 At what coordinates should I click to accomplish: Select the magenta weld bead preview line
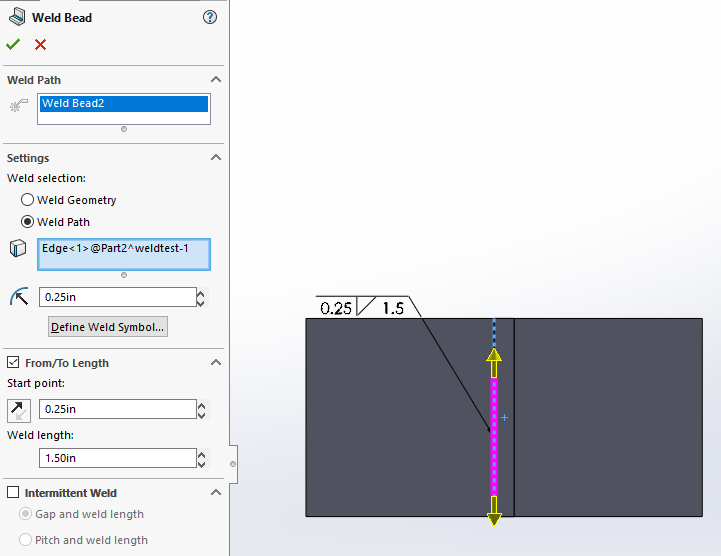coord(494,437)
